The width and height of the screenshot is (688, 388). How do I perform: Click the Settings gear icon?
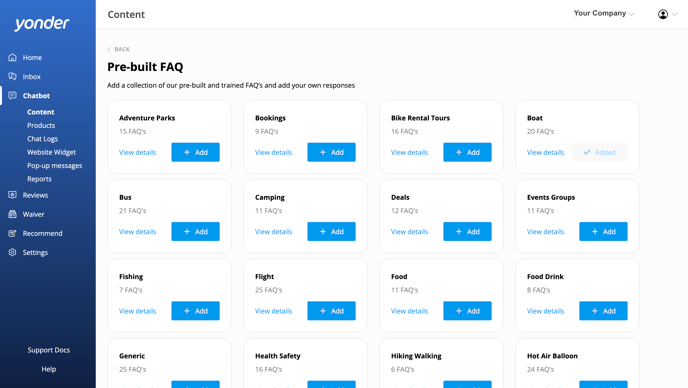tap(12, 252)
